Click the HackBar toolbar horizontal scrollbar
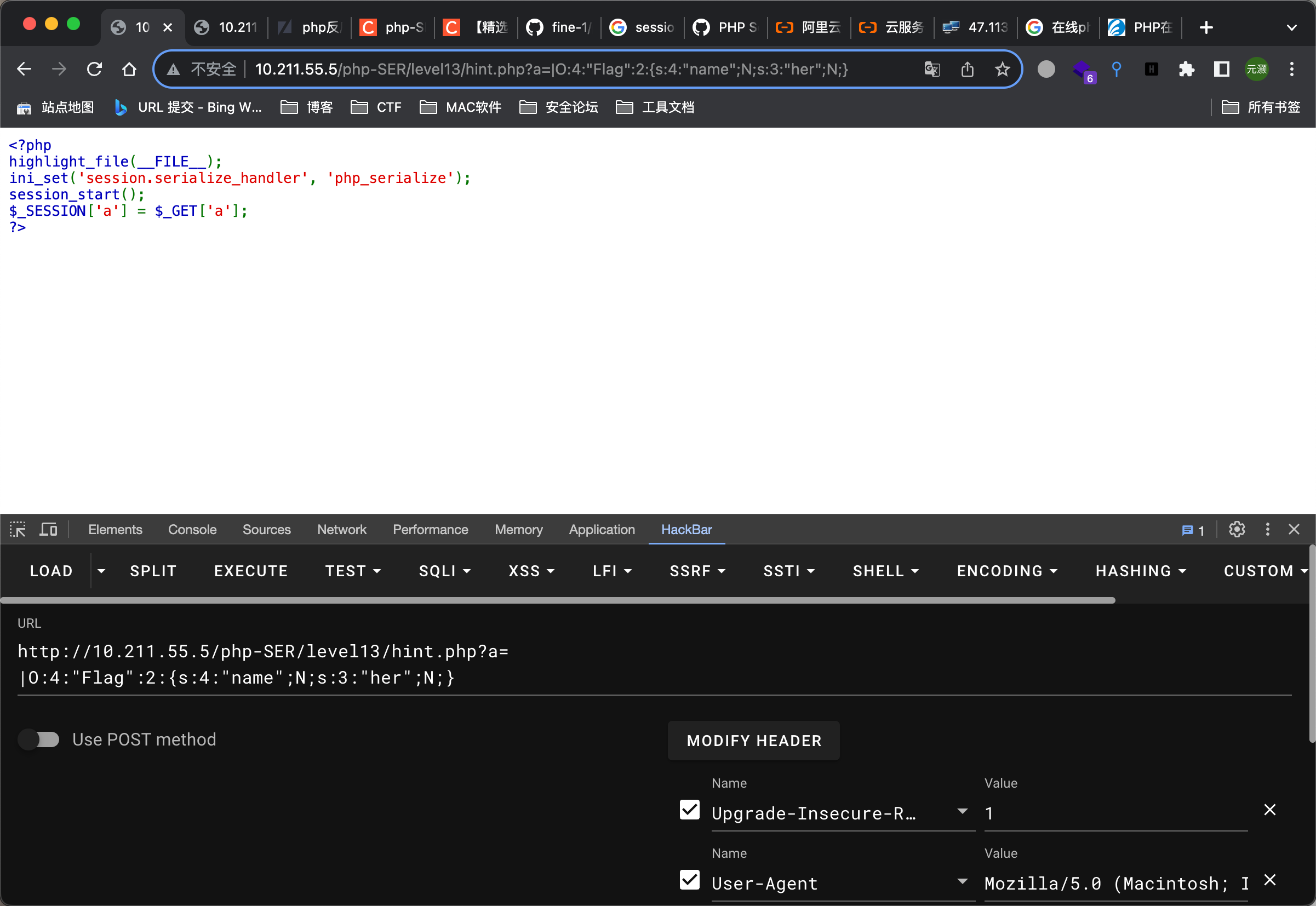 click(558, 600)
